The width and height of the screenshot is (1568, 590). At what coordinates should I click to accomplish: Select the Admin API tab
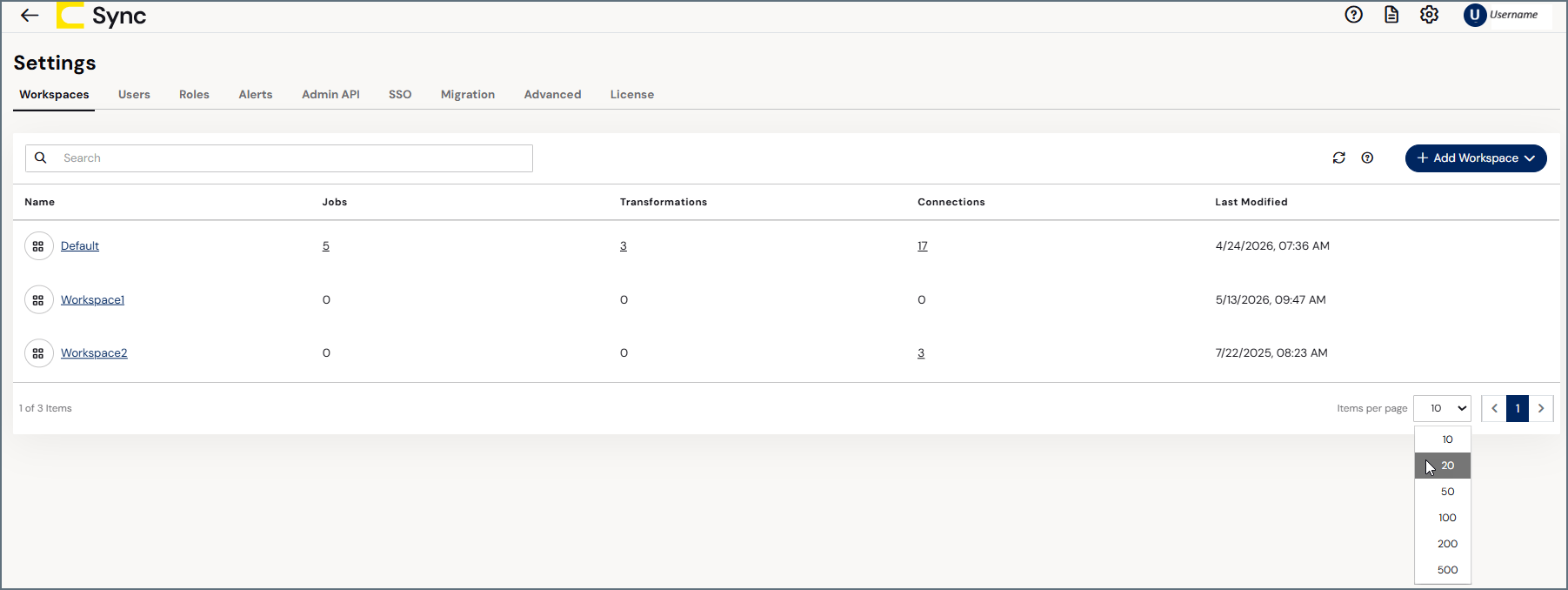(x=330, y=94)
